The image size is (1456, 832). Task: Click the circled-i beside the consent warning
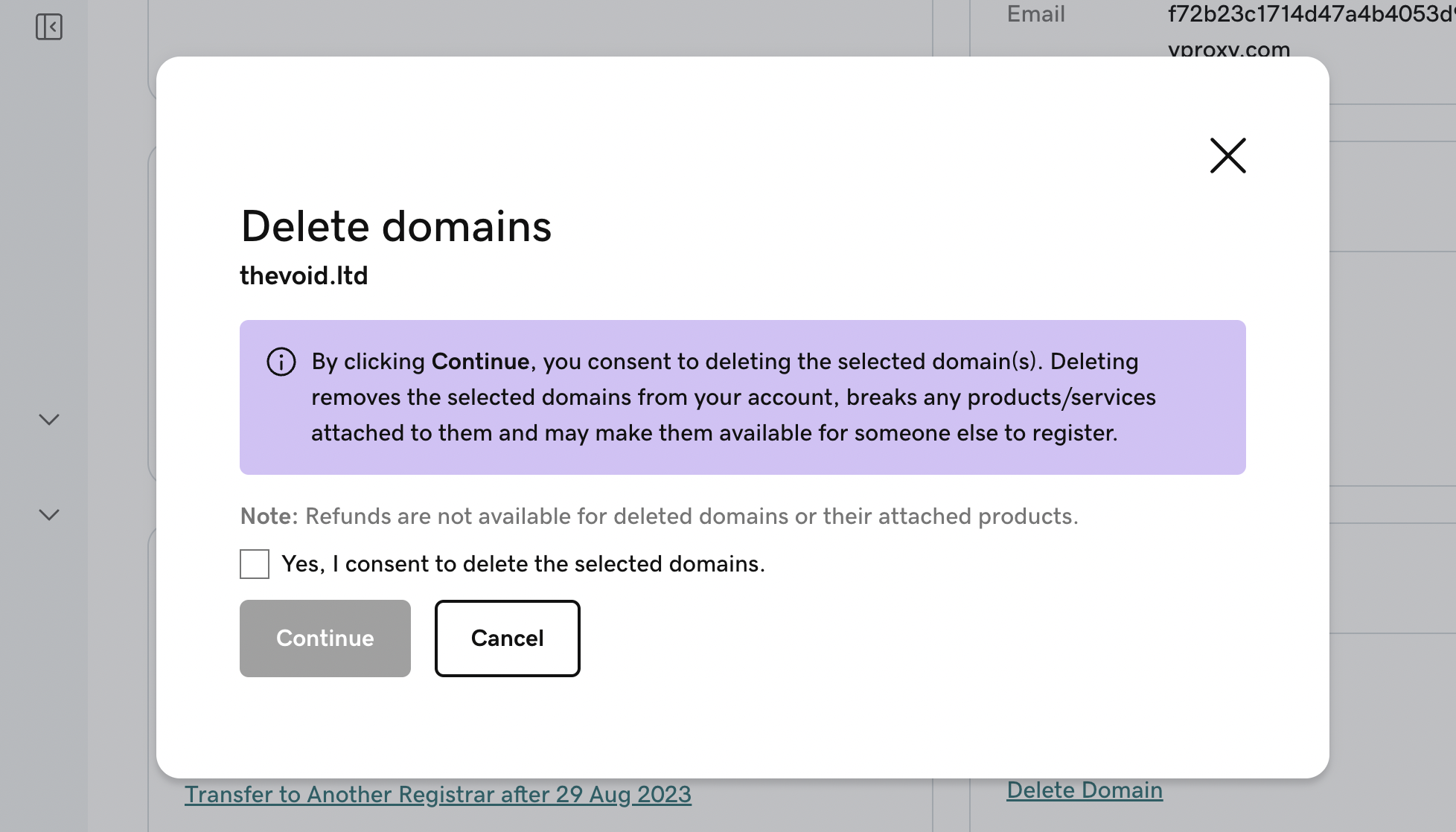[280, 362]
